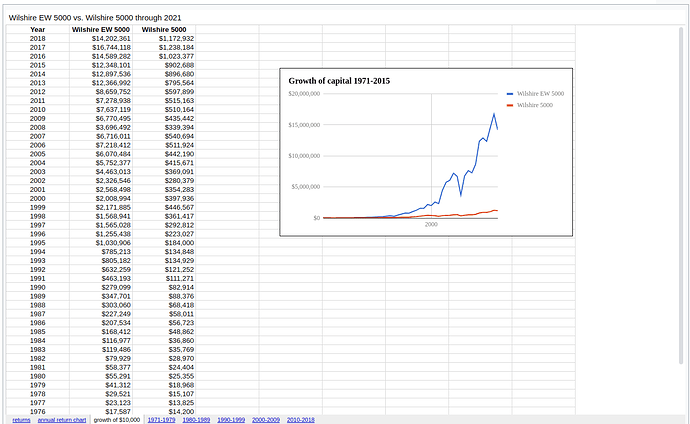
Task: Go to the 1980-1989 sheet
Action: point(197,420)
